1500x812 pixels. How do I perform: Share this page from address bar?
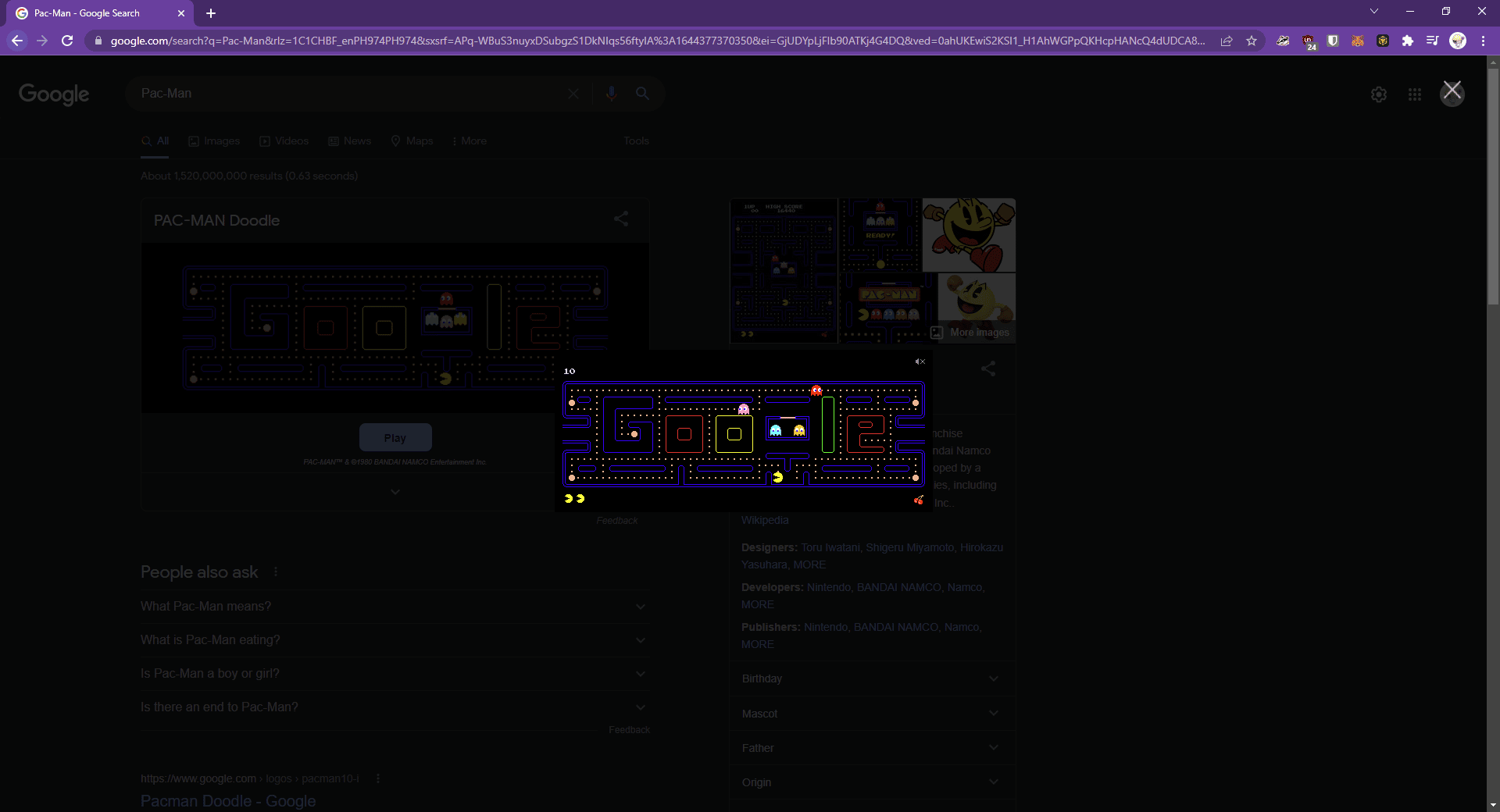(x=1227, y=41)
